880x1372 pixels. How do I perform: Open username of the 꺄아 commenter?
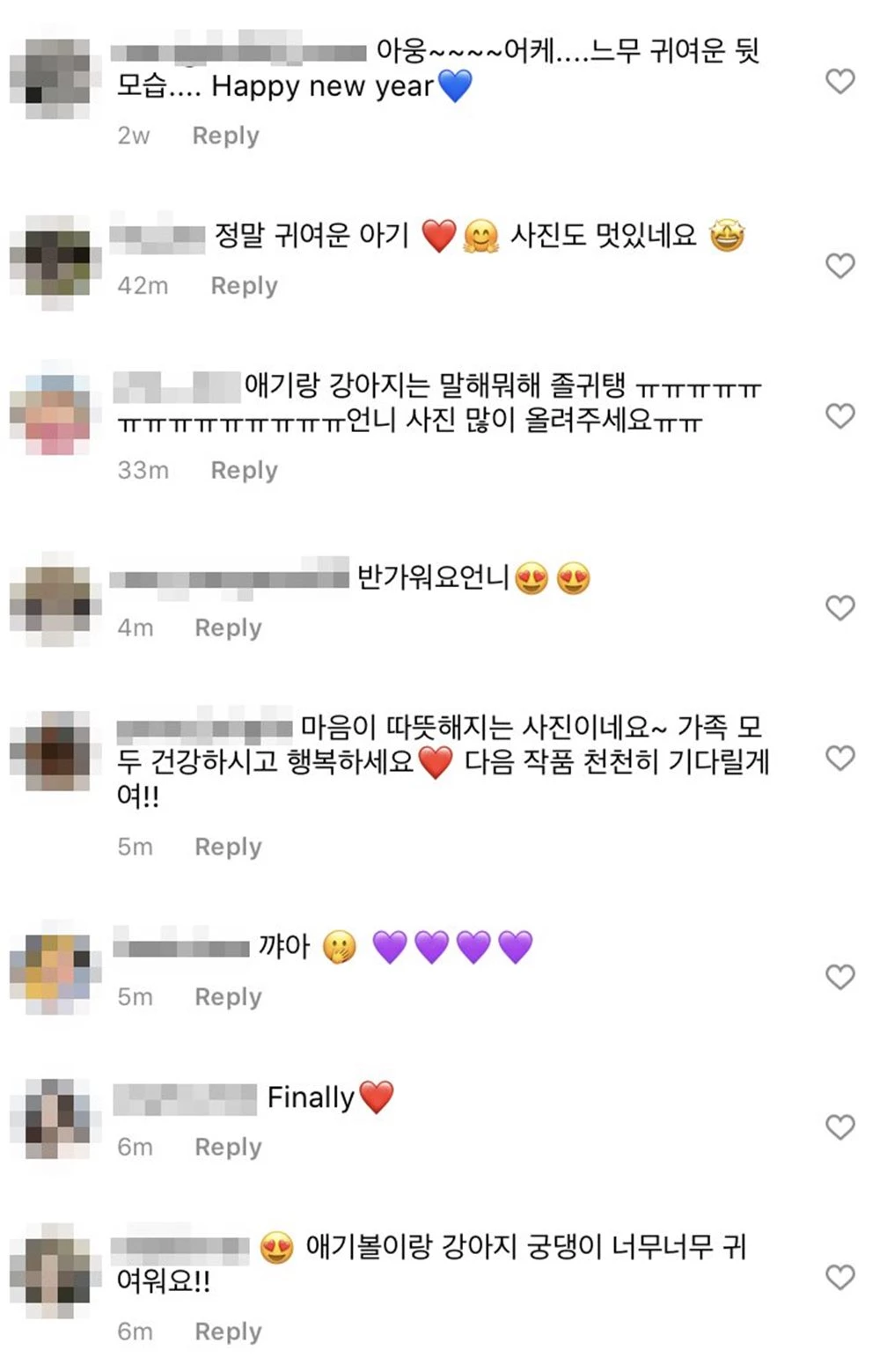(x=181, y=945)
